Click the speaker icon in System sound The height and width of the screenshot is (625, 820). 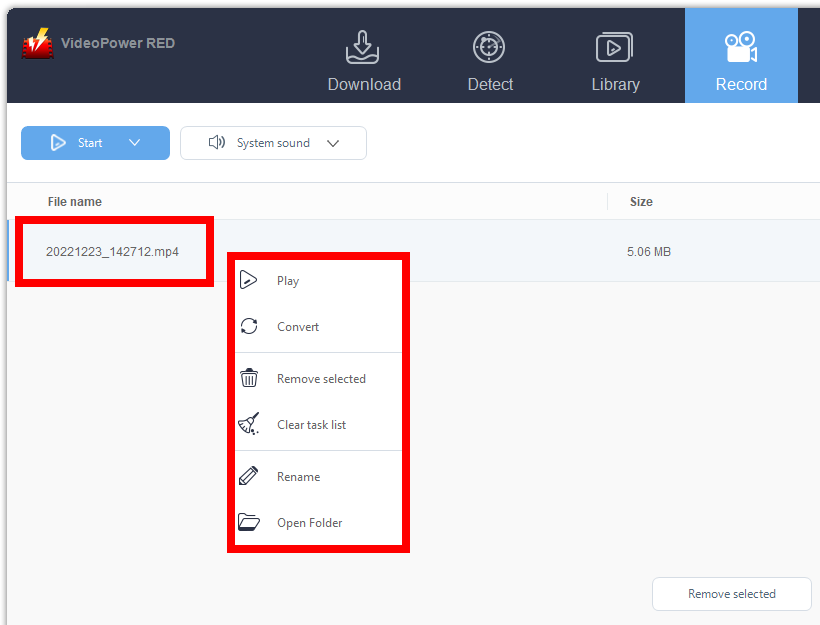click(217, 142)
